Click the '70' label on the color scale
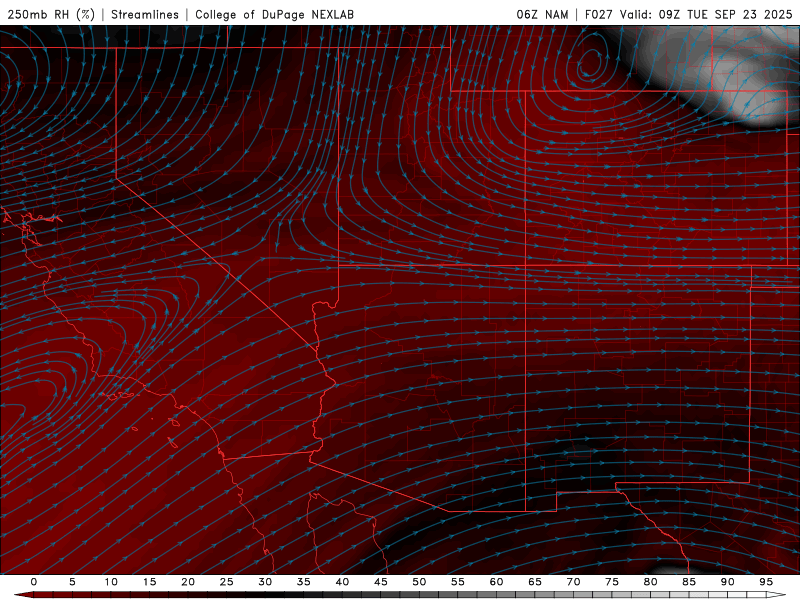The image size is (800, 600). click(x=573, y=582)
